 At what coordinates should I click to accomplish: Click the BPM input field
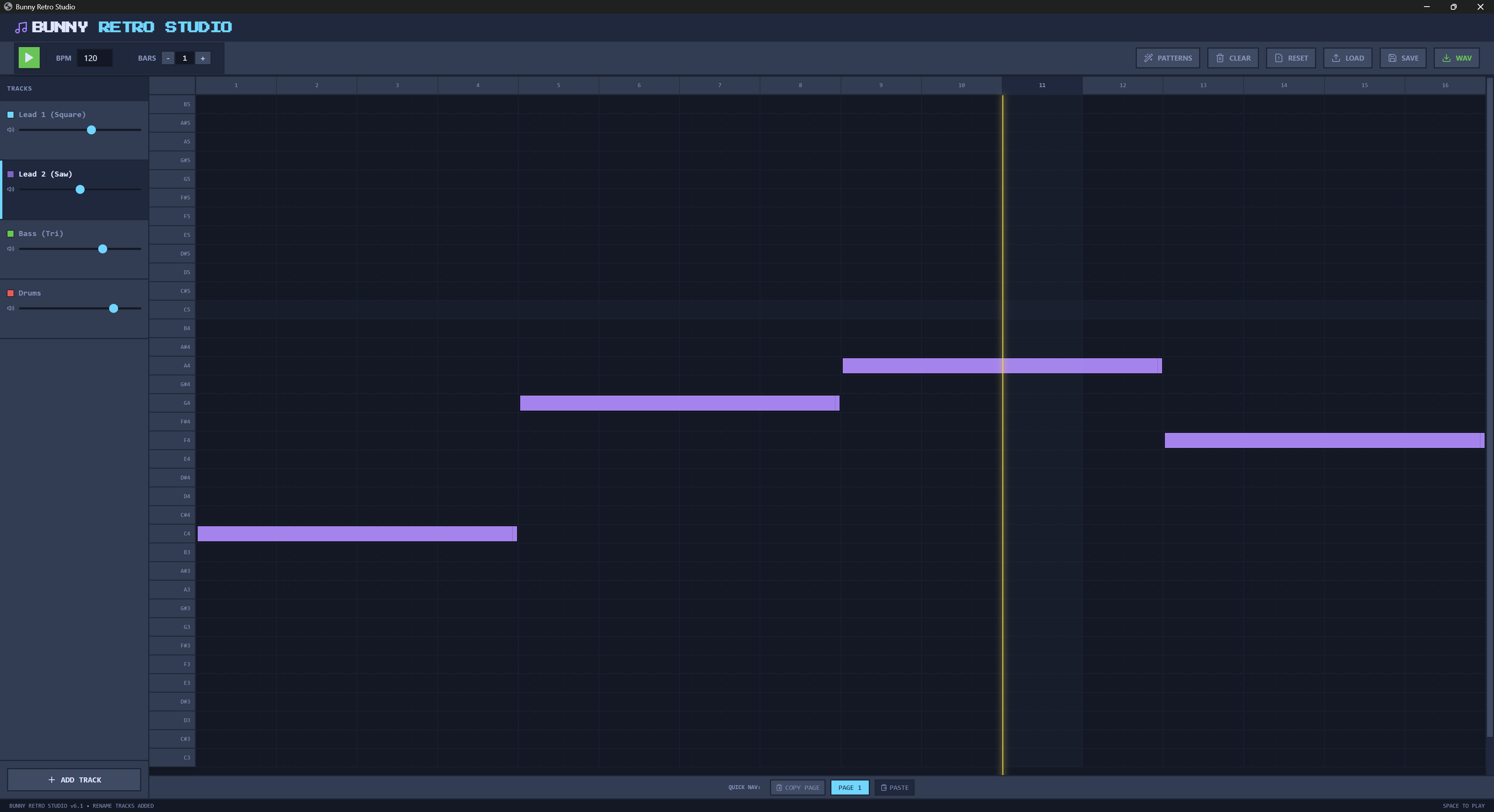point(95,58)
